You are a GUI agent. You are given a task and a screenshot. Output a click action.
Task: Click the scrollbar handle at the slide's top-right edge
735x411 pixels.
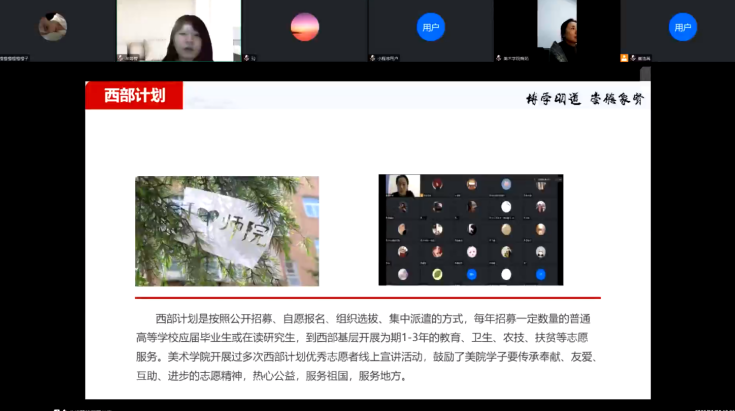point(645,74)
